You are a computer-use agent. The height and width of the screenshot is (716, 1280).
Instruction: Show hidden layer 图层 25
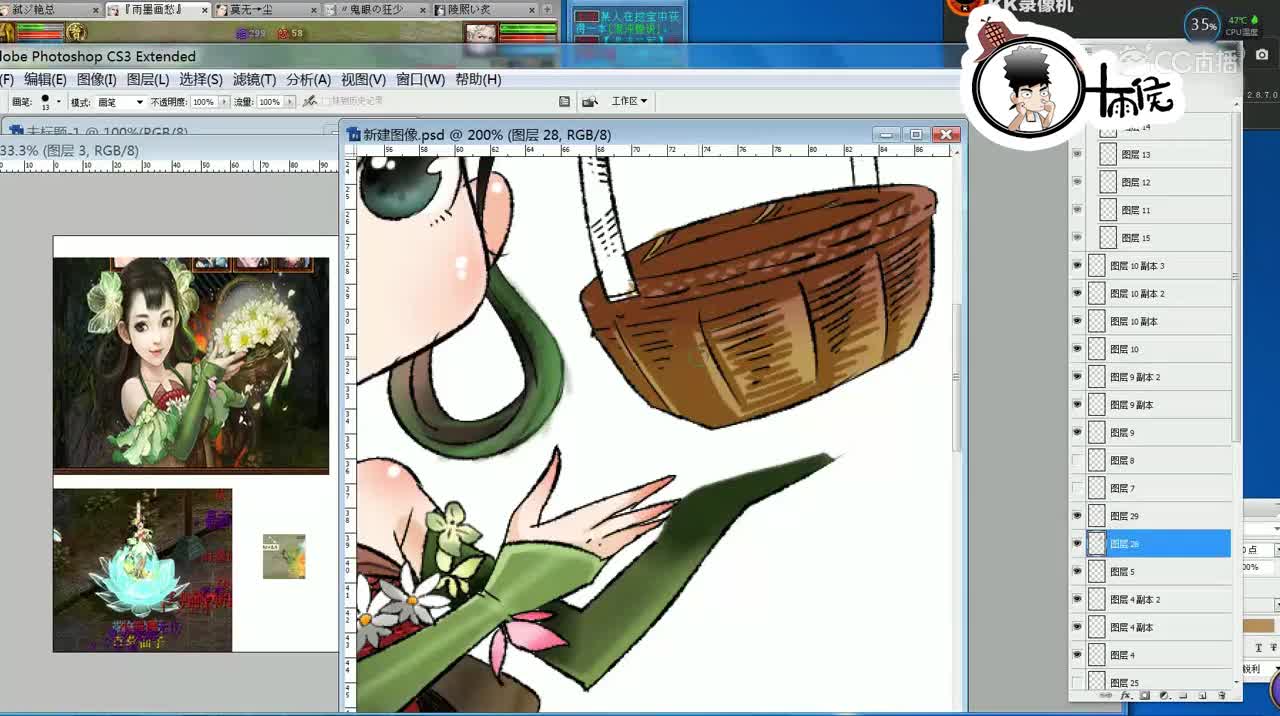[1077, 683]
